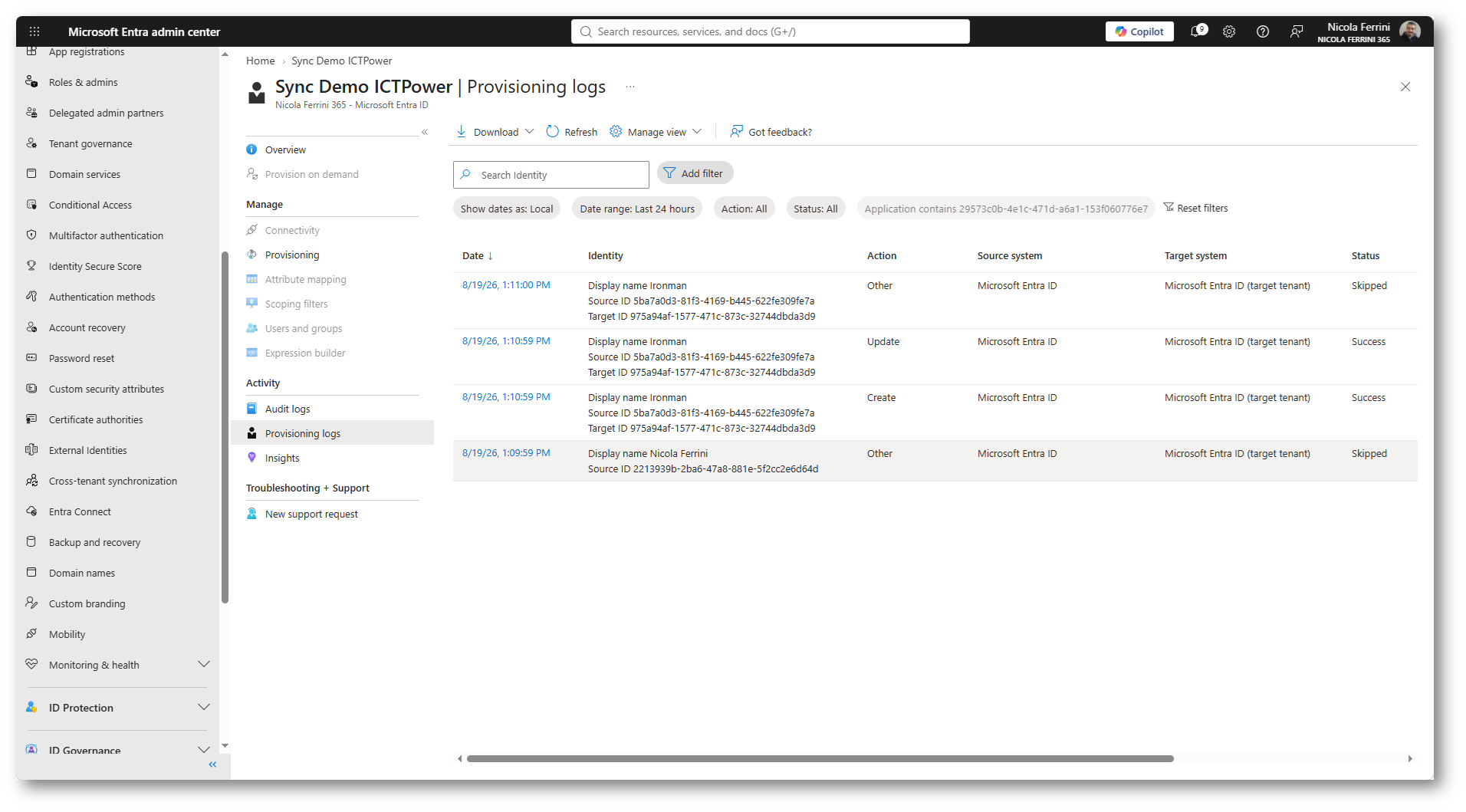Click the Backup and recovery icon
This screenshot has height=812, width=1466.
[31, 542]
